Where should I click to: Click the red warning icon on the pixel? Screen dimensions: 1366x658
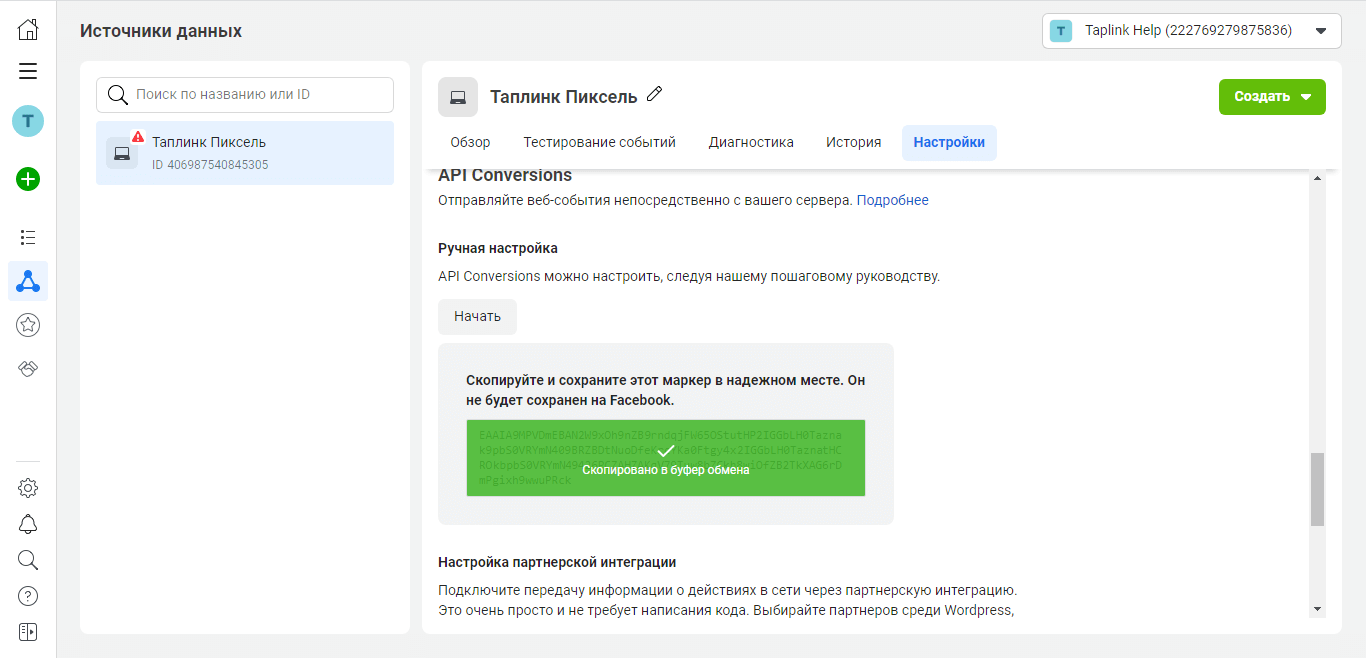pos(138,137)
